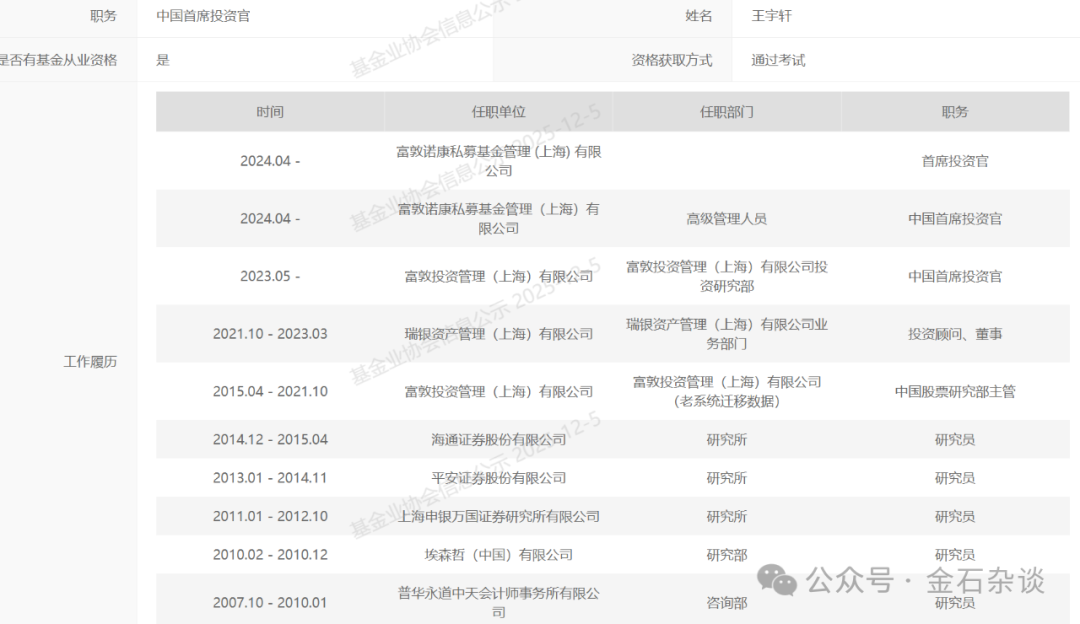The height and width of the screenshot is (624, 1080).
Task: Click the 中国股票研究部主管 position cell
Action: [x=954, y=392]
